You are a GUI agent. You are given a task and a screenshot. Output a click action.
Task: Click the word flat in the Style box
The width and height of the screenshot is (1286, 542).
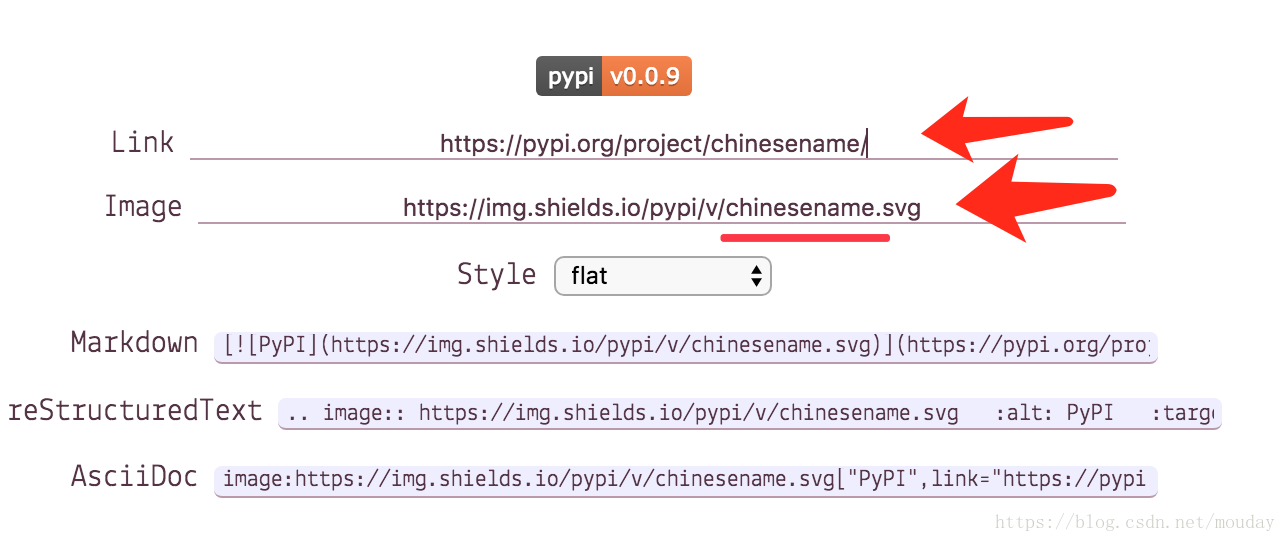tap(589, 276)
